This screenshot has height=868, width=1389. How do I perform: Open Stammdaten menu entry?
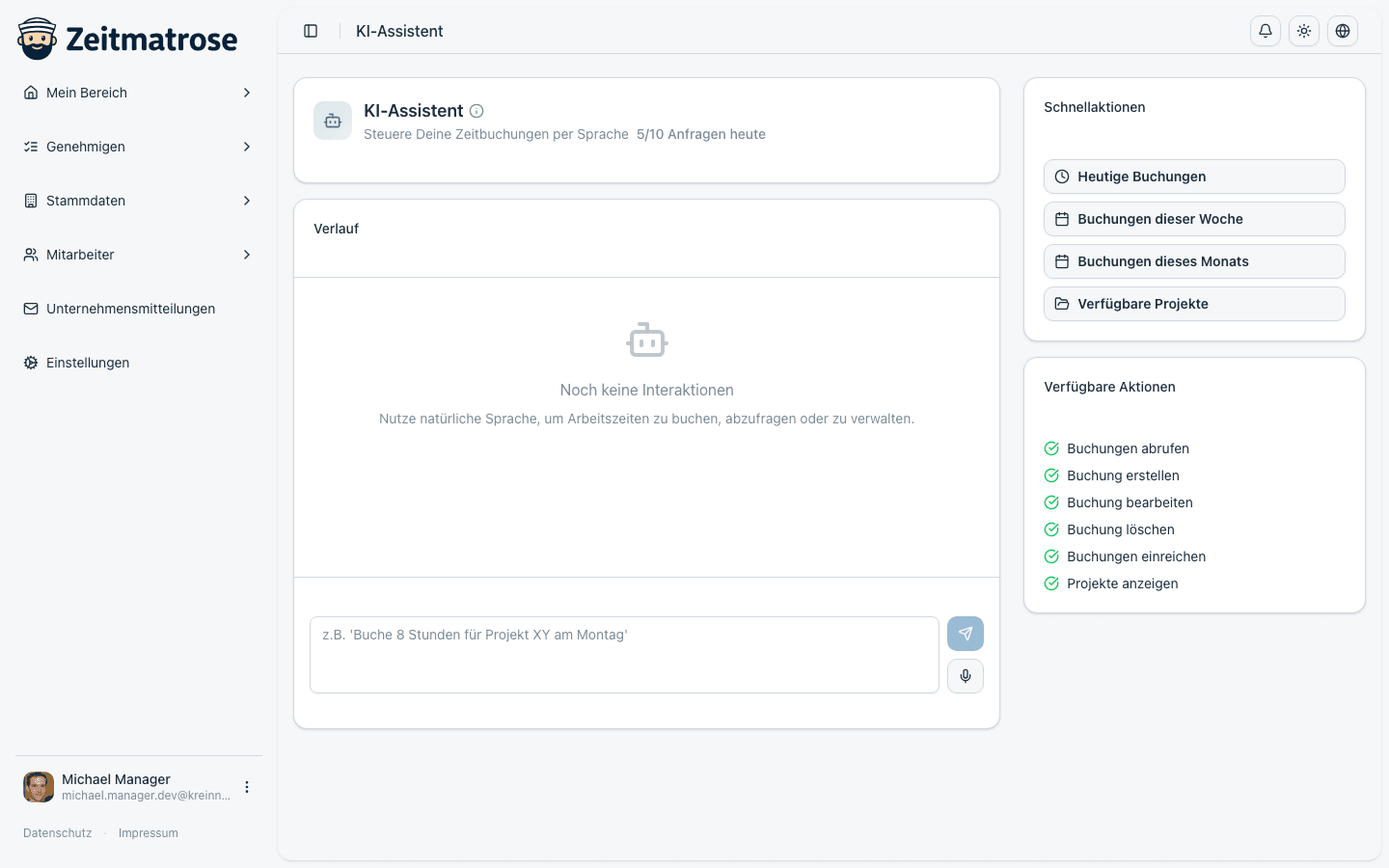pos(139,201)
